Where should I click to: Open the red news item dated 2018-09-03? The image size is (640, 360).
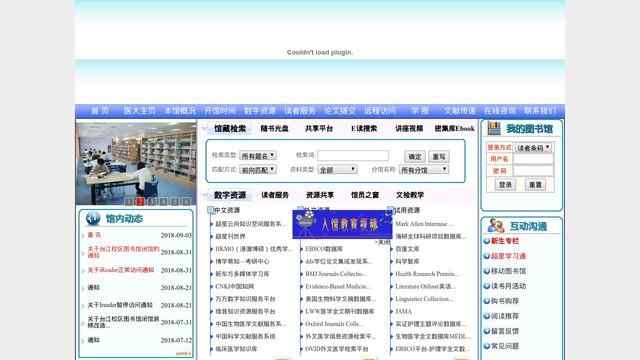94,235
